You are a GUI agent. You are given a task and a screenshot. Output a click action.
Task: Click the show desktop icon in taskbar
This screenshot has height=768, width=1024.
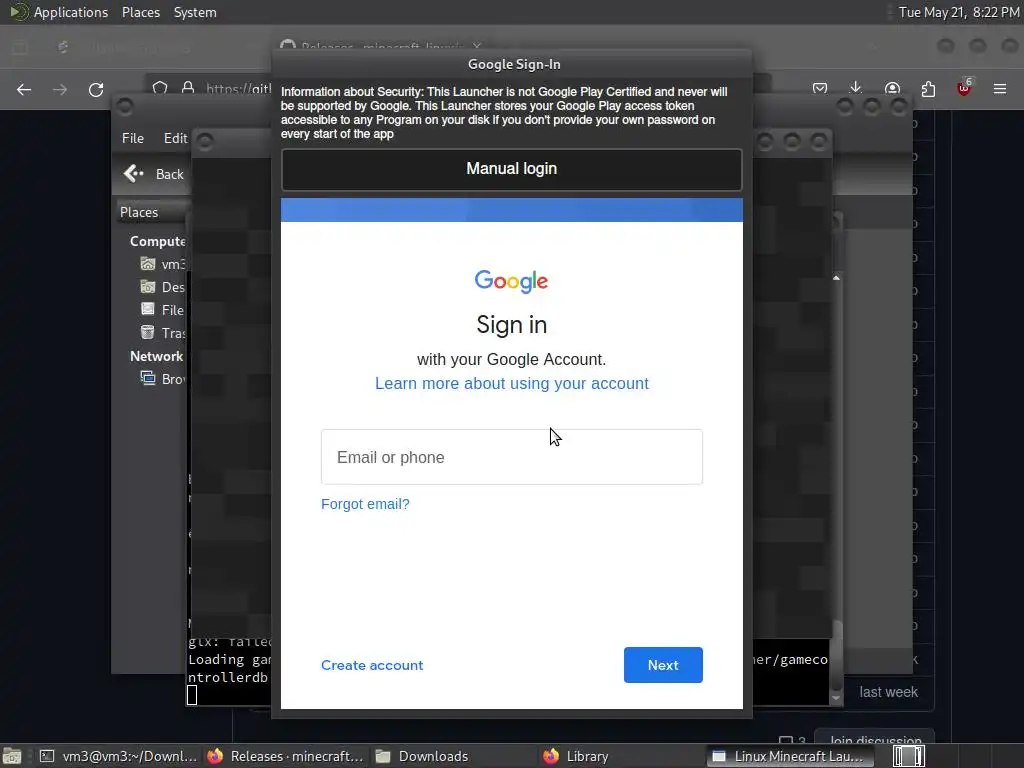coord(12,756)
